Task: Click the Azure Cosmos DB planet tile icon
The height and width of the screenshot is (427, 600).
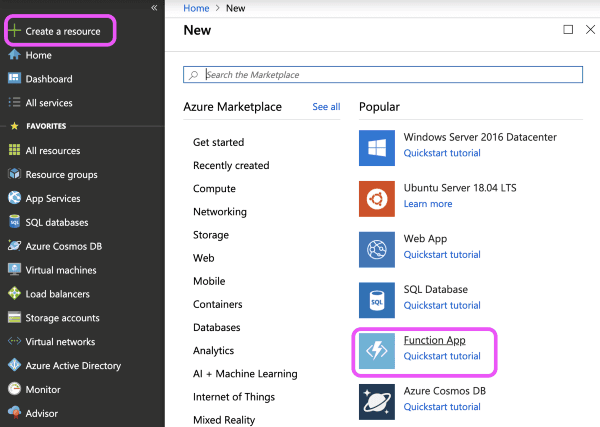Action: click(377, 402)
